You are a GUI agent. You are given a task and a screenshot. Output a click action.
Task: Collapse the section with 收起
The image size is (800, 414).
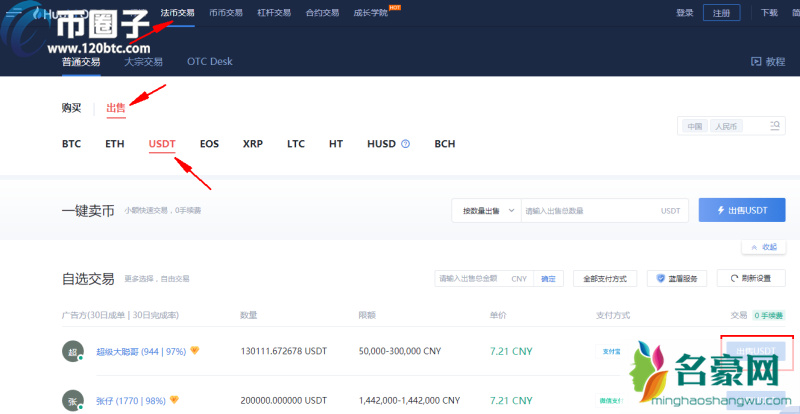point(764,247)
